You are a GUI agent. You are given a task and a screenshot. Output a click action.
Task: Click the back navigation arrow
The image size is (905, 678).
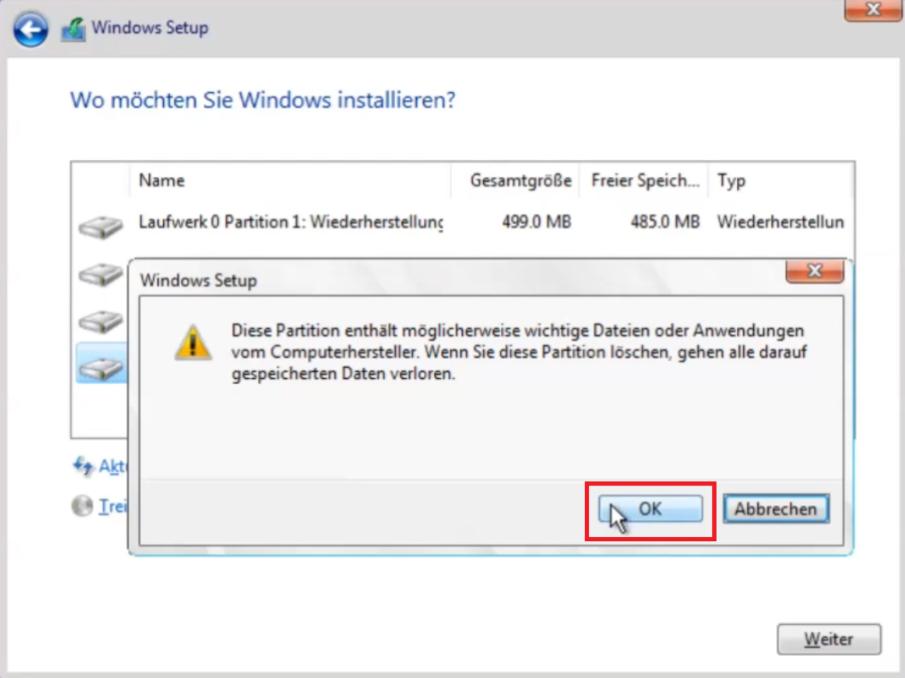(30, 28)
